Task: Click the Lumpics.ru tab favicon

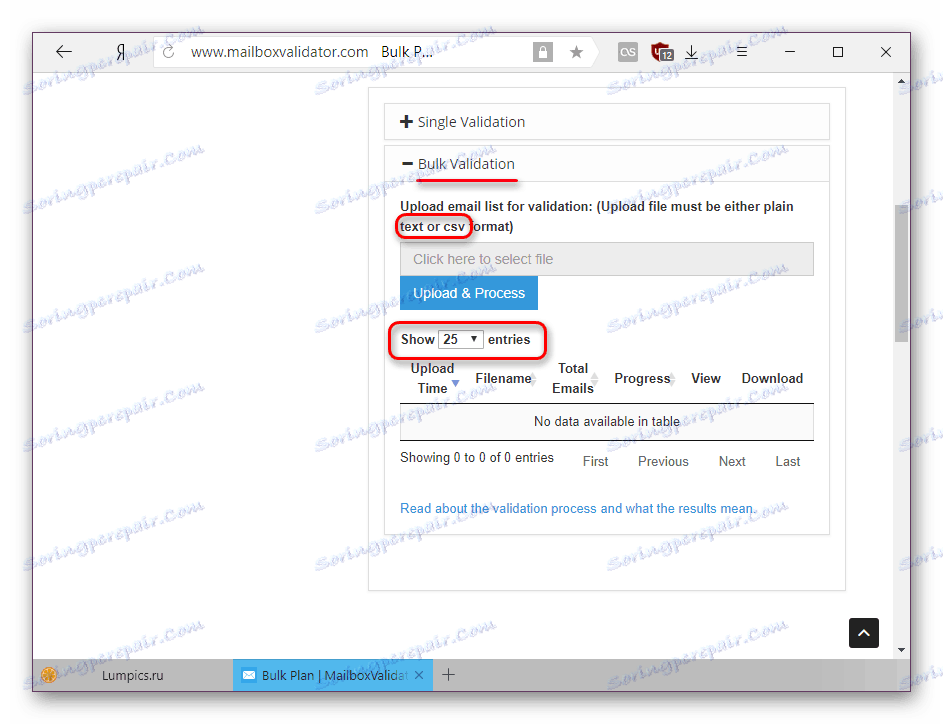Action: coord(49,675)
